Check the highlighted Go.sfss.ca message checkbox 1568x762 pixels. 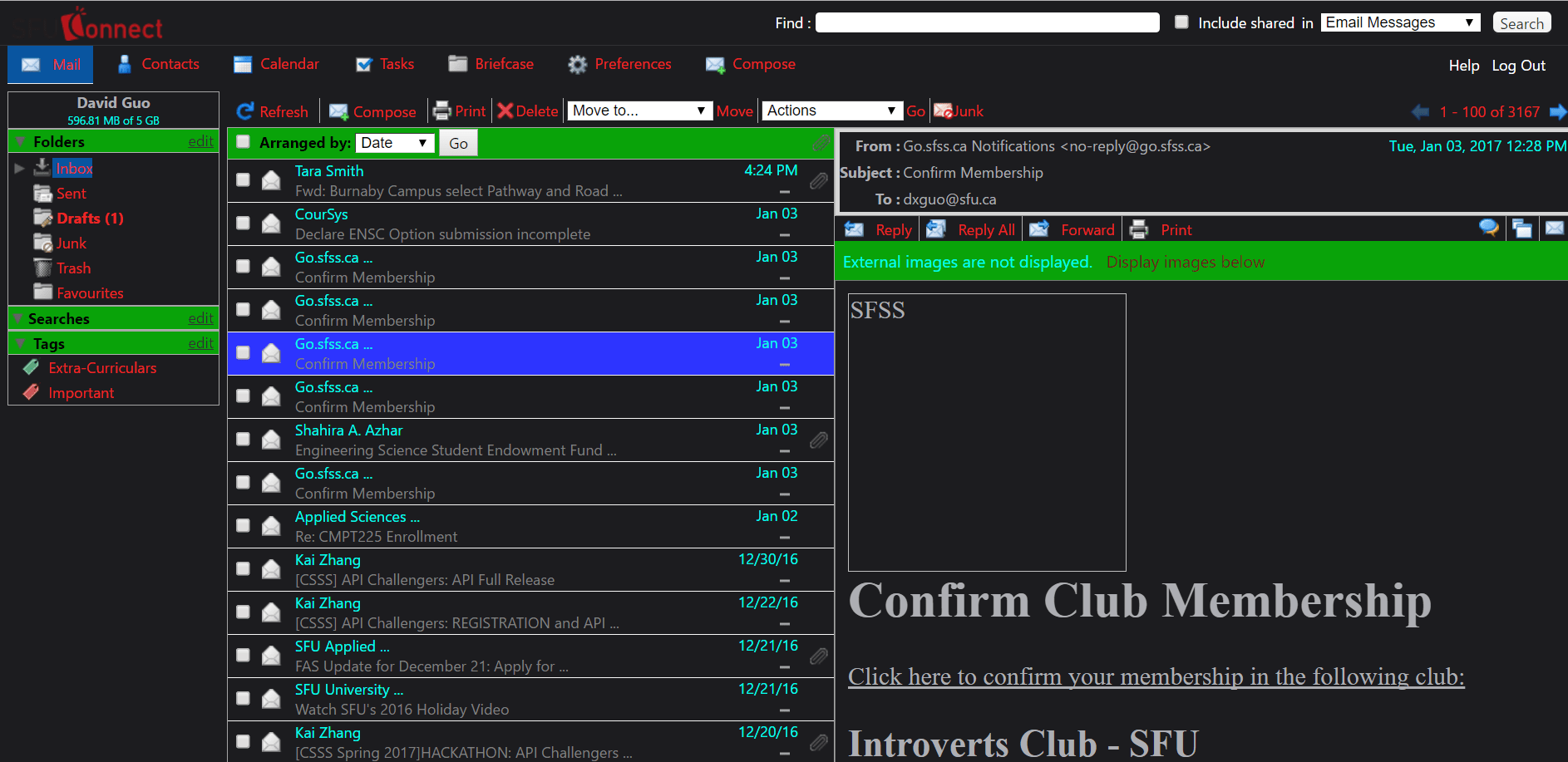(x=243, y=352)
